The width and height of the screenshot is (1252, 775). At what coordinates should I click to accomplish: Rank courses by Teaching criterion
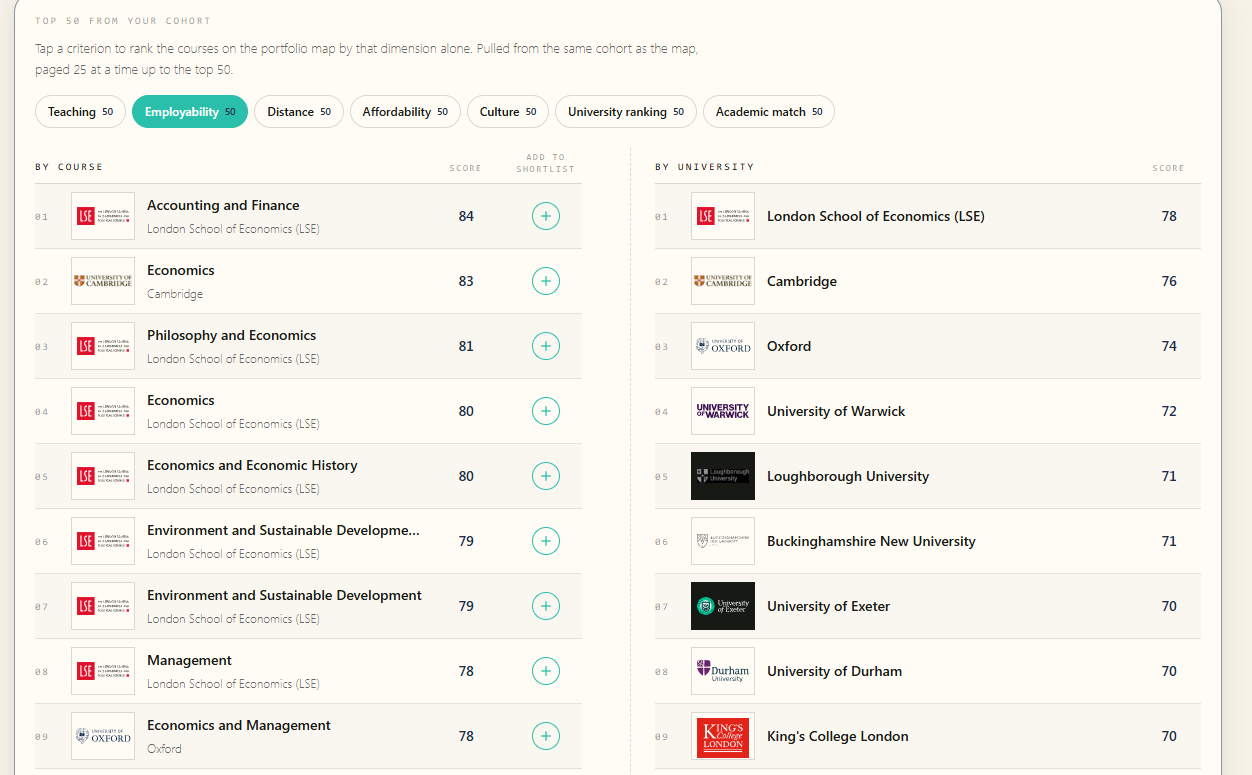81,112
